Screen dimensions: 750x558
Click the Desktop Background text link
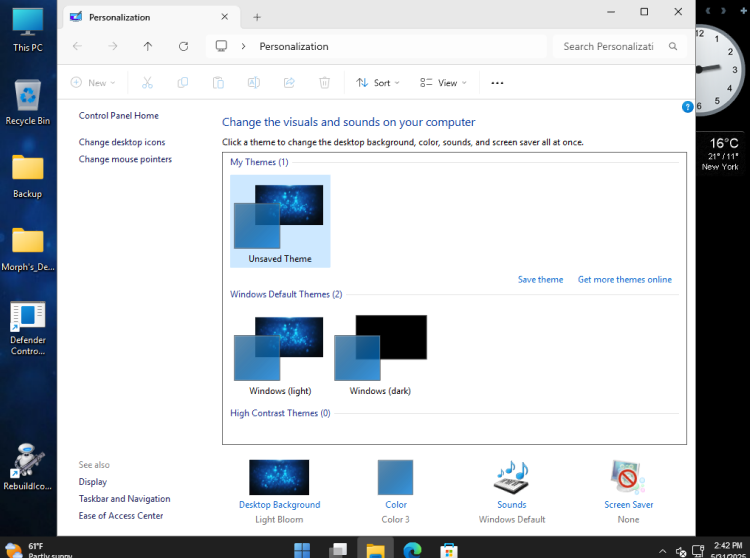[279, 504]
